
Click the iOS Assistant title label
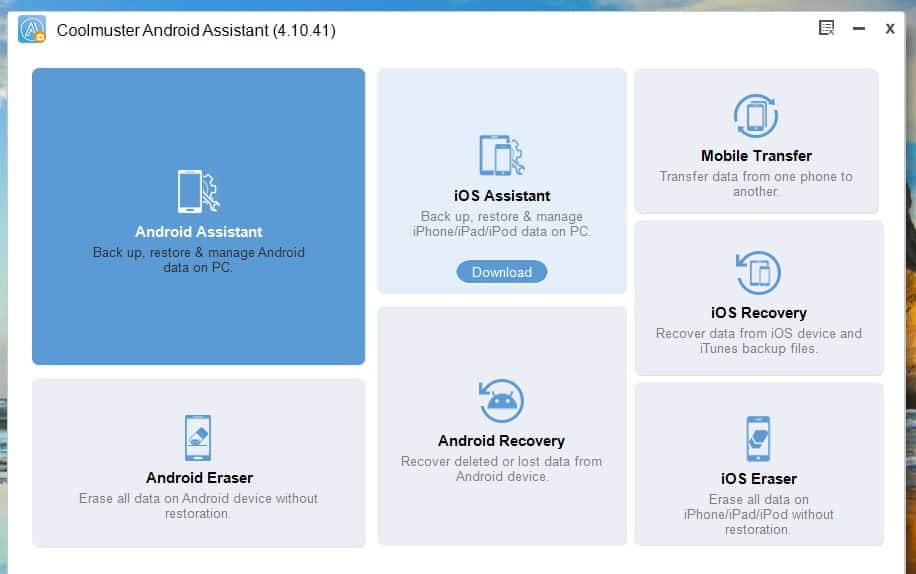tap(501, 196)
